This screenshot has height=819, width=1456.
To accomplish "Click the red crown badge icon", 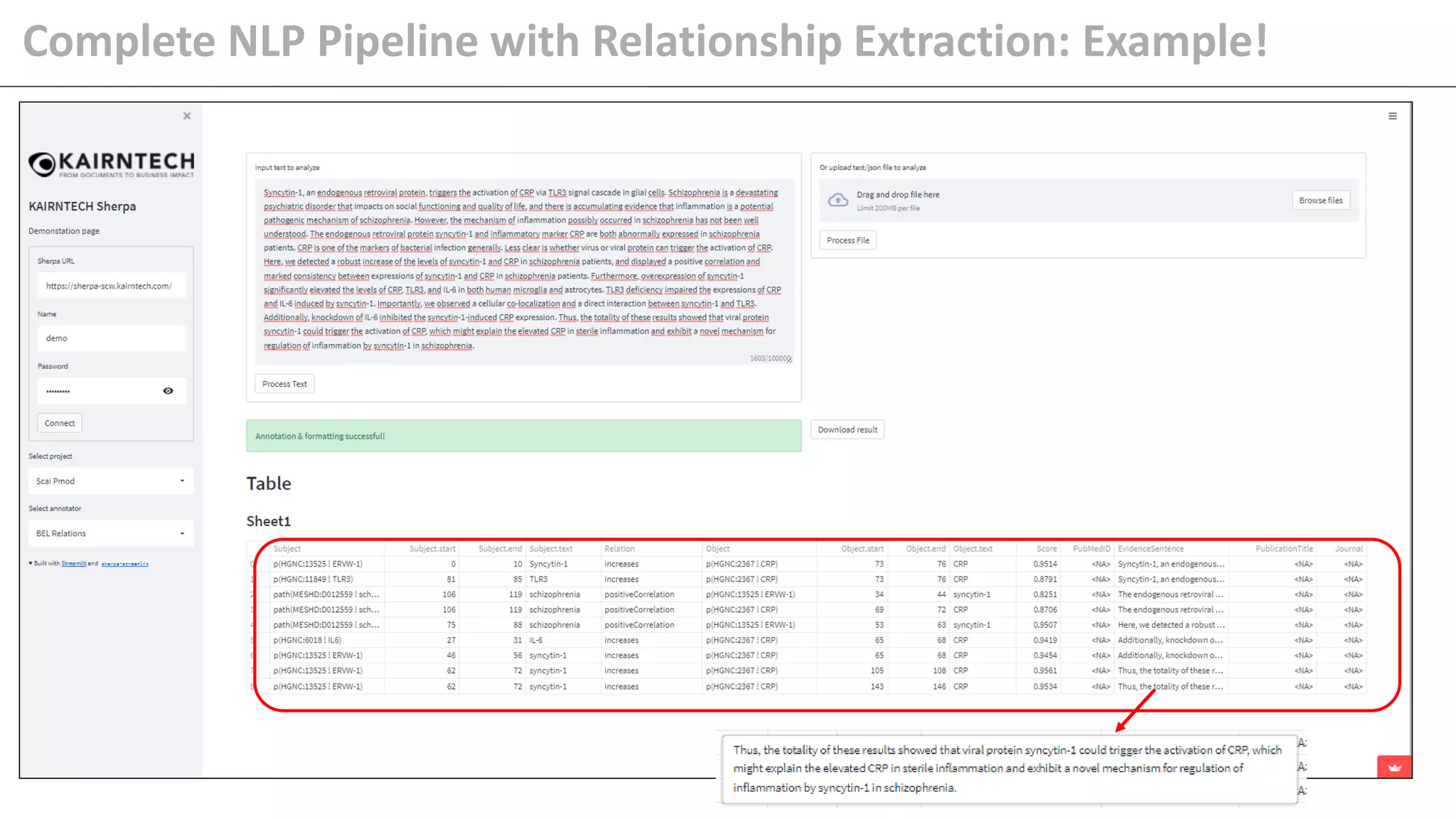I will click(1394, 767).
